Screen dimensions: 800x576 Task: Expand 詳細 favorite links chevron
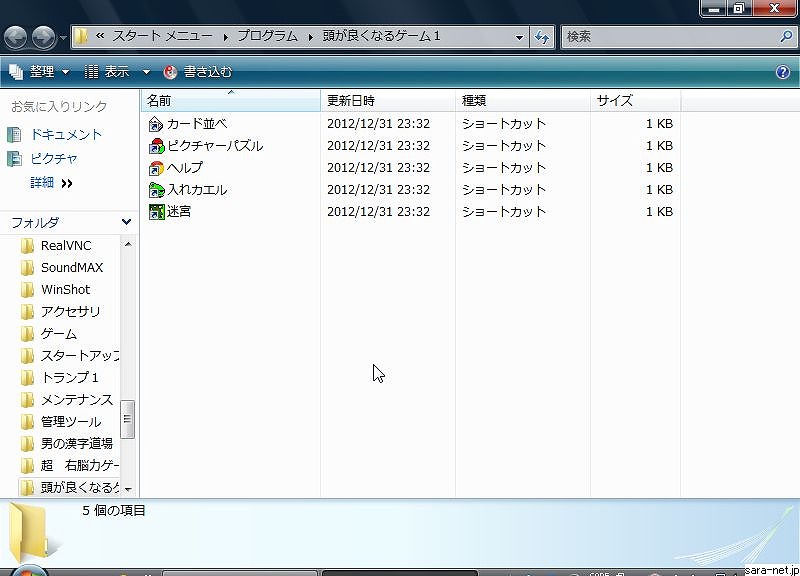pyautogui.click(x=67, y=183)
